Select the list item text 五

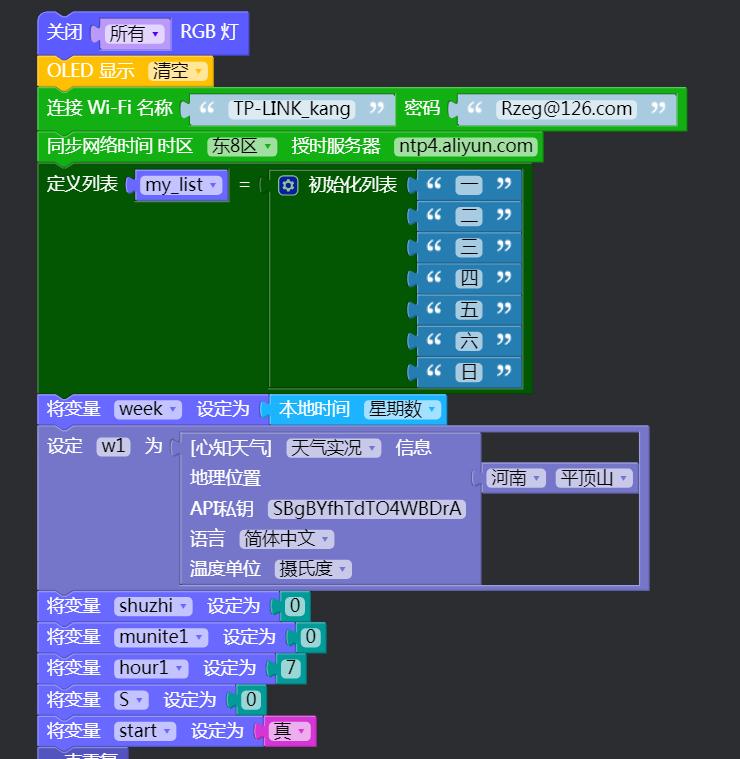tap(468, 309)
